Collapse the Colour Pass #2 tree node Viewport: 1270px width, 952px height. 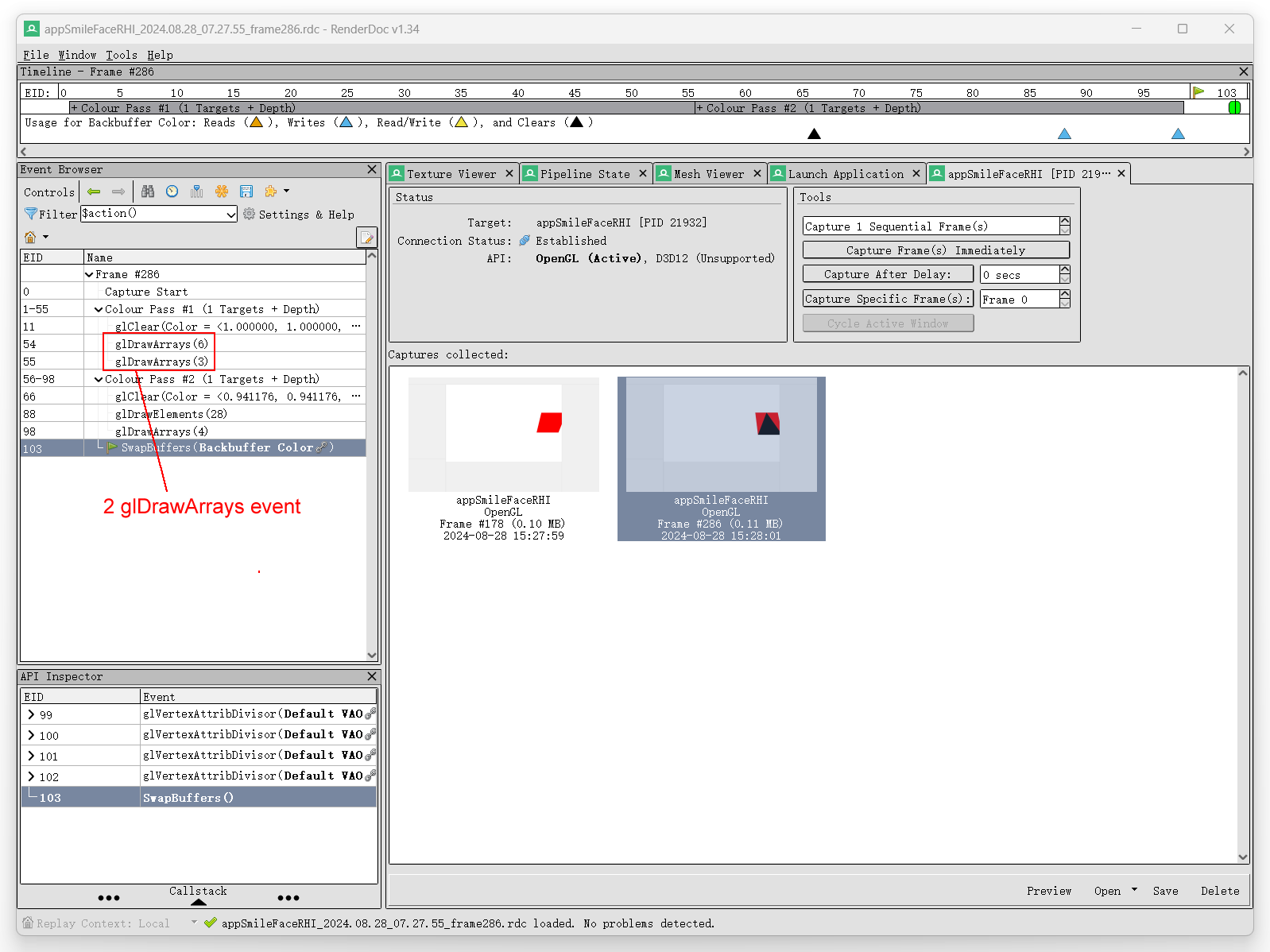[x=99, y=380]
